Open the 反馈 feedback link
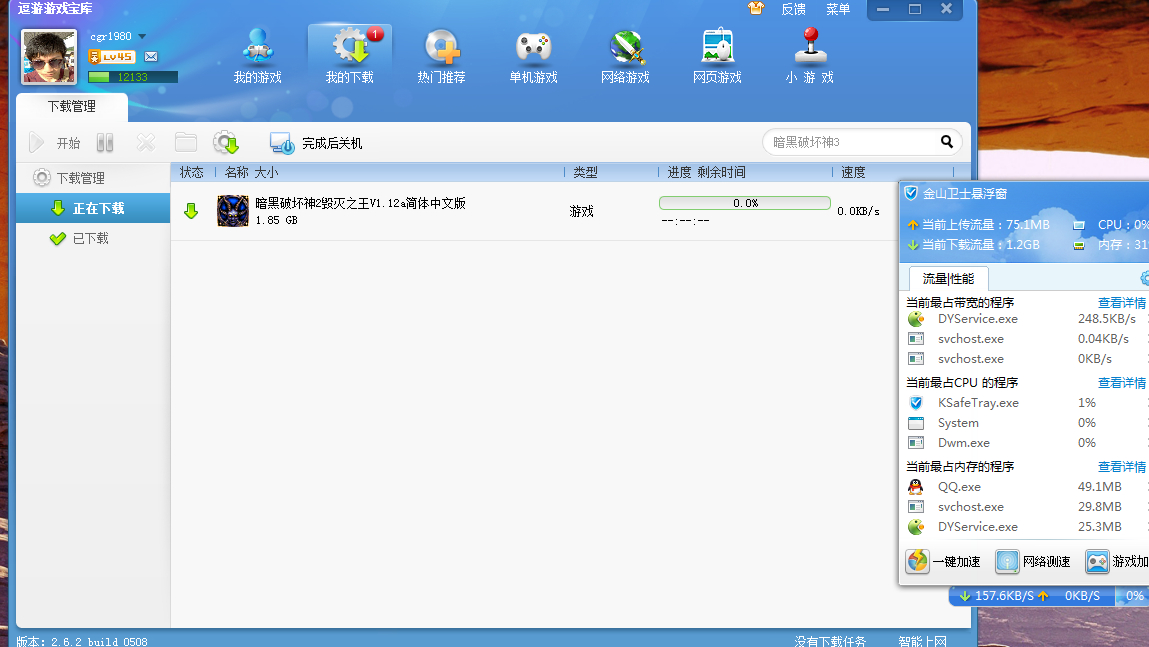Viewport: 1149px width, 647px height. click(x=793, y=10)
